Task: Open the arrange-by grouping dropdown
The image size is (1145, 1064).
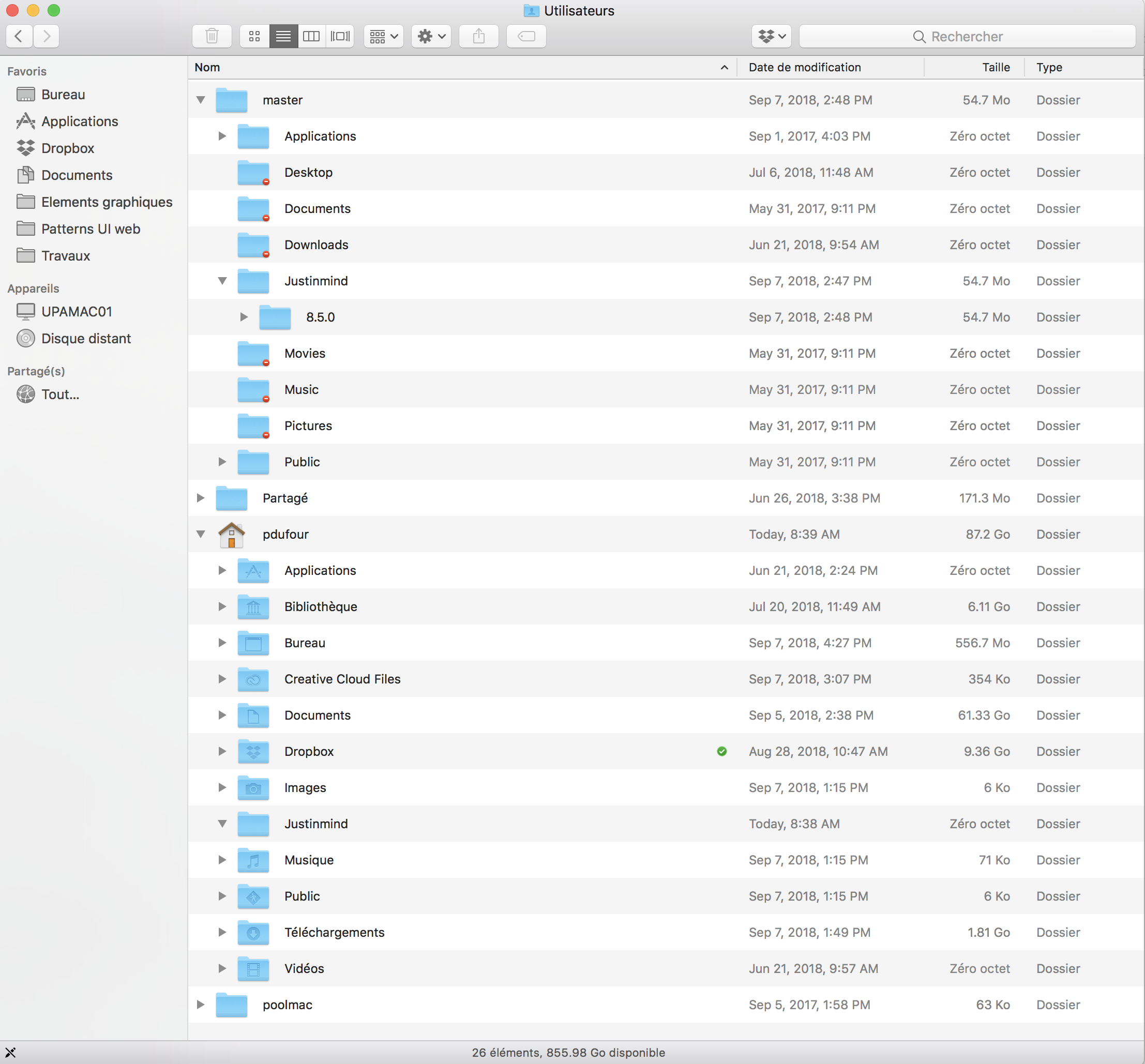Action: click(384, 36)
